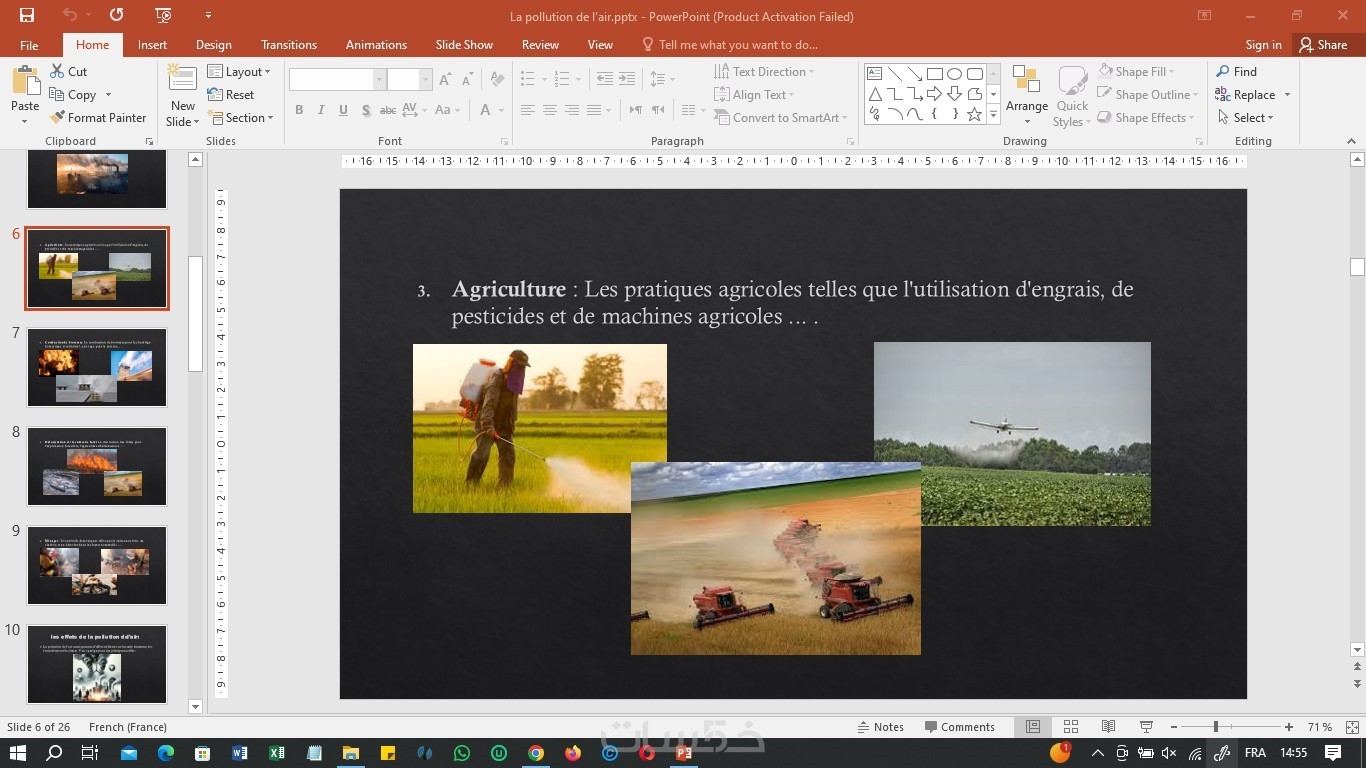Open Excel from the Windows taskbar

277,753
